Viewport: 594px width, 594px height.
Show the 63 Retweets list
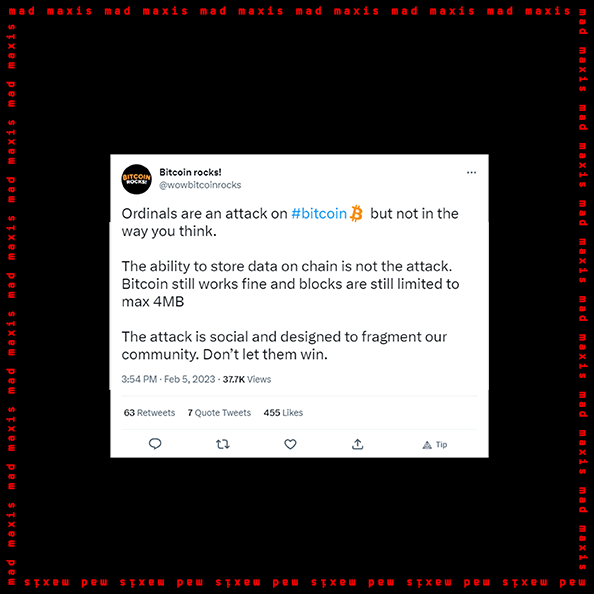149,413
